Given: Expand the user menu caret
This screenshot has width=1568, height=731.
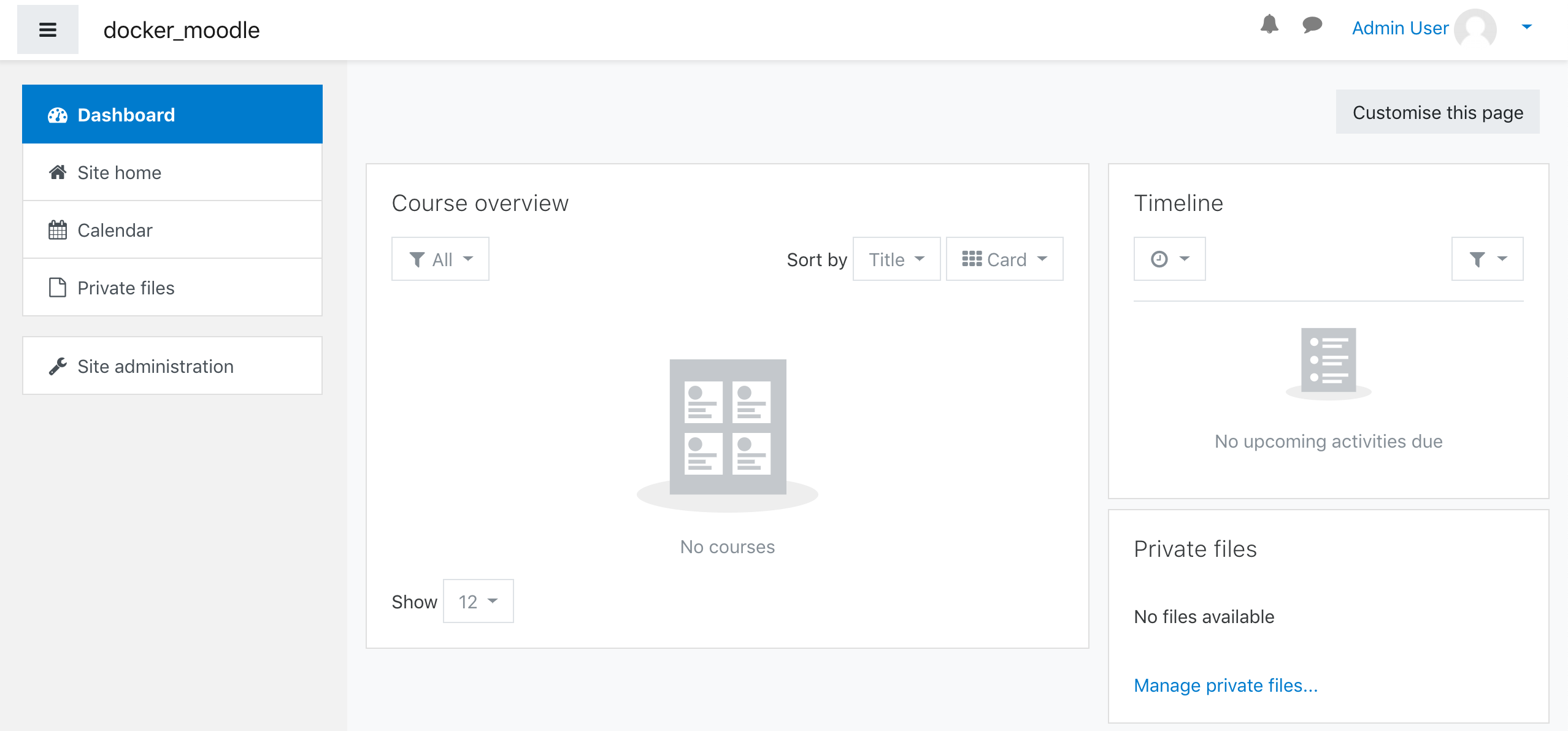Looking at the screenshot, I should click(x=1527, y=27).
